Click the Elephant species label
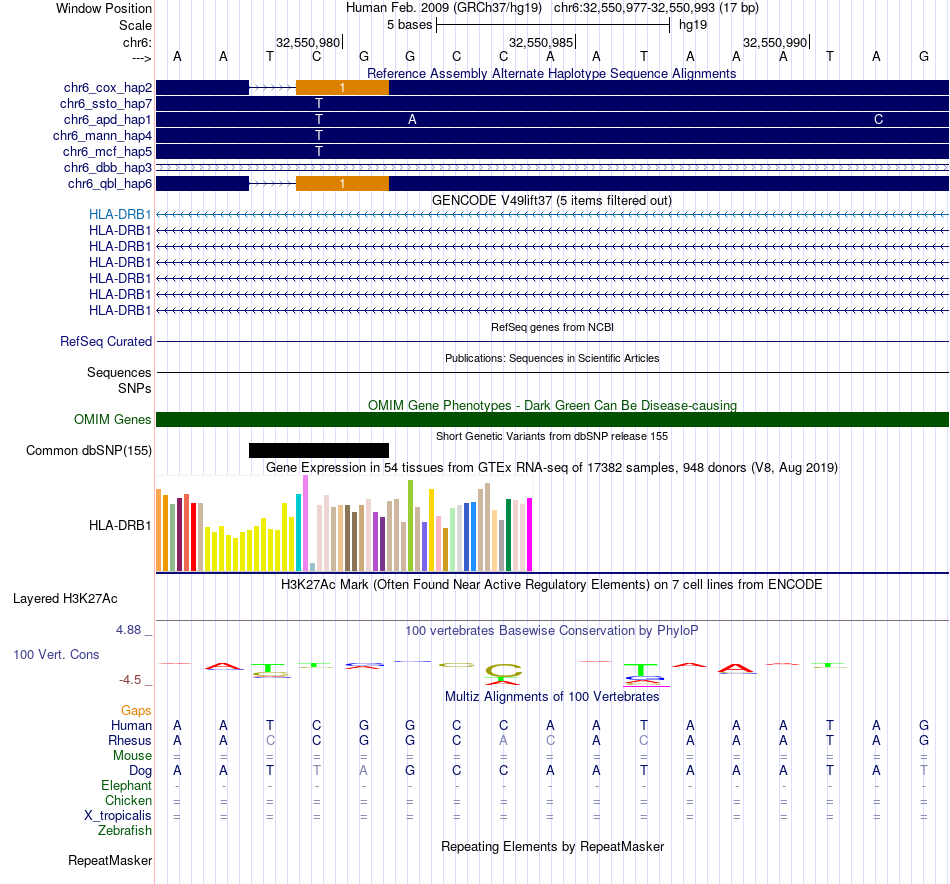This screenshot has height=884, width=950. tap(127, 786)
